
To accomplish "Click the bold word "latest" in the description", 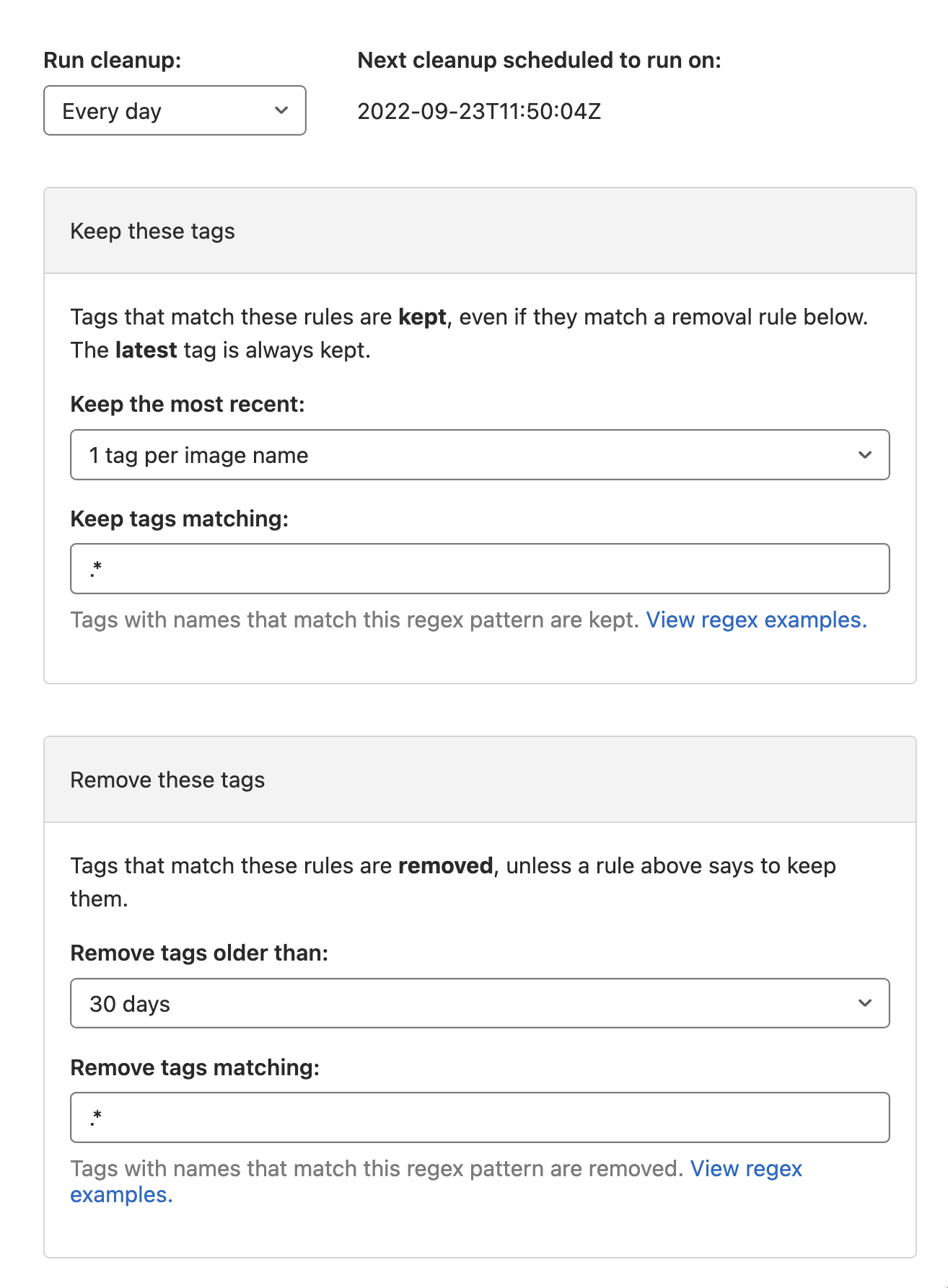I will click(x=146, y=350).
